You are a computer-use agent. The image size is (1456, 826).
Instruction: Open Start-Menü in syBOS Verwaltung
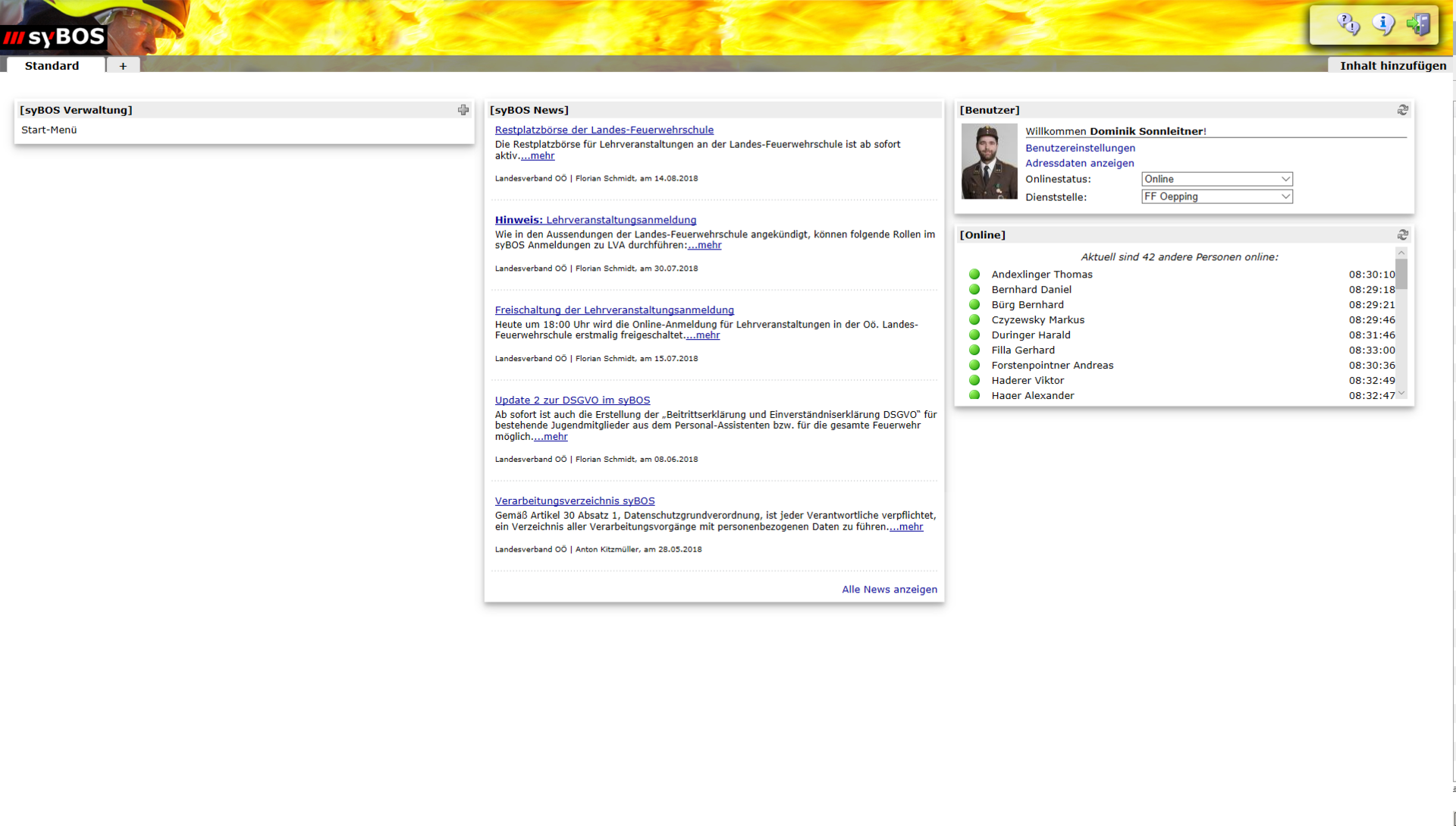click(x=49, y=130)
